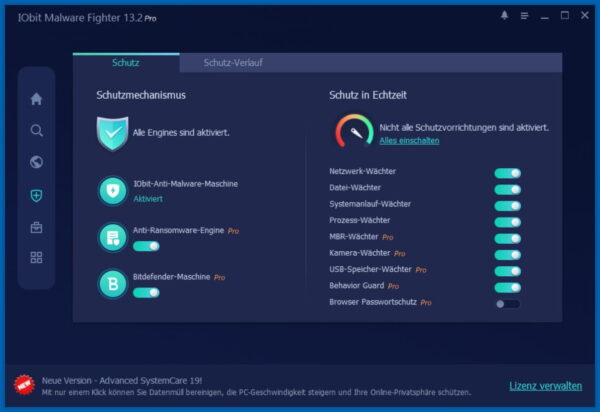
Task: Turn off Systemanlauf-Wächter switch
Action: (508, 206)
